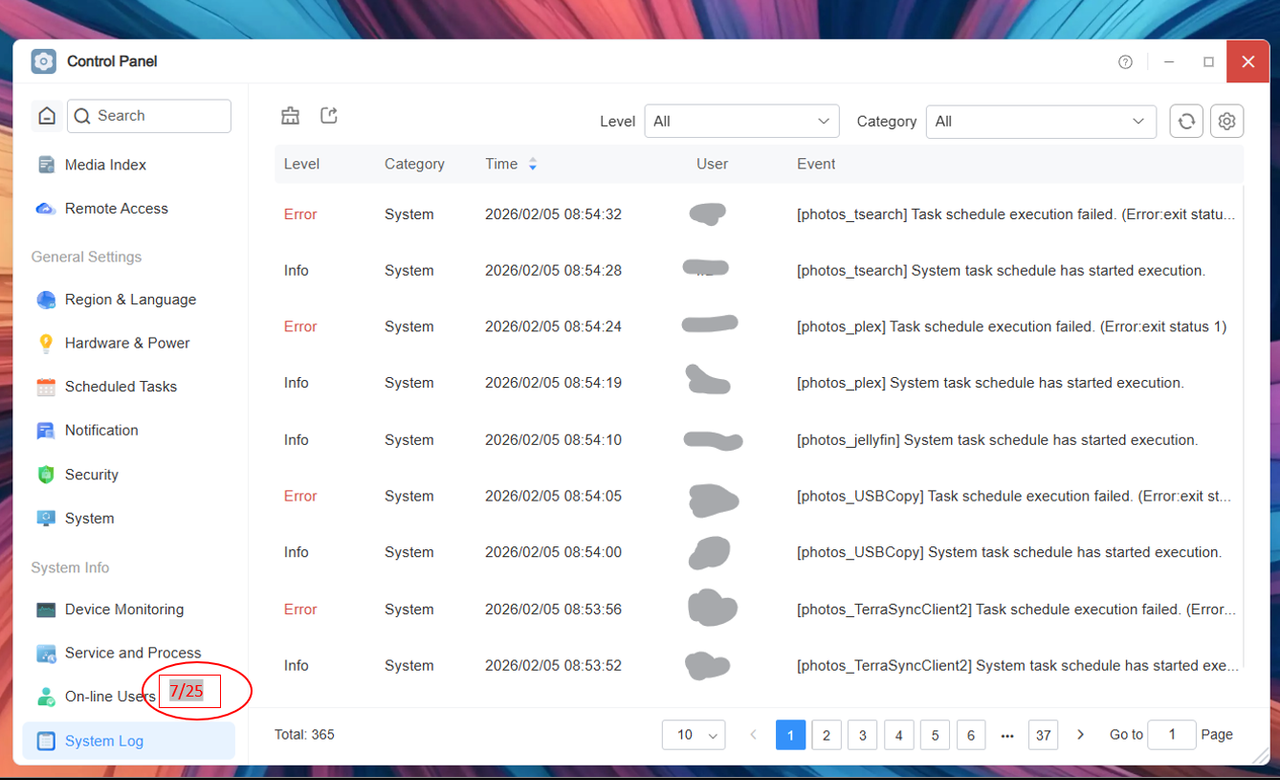Image resolution: width=1280 pixels, height=780 pixels.
Task: Go to page 3 of the log
Action: point(862,735)
